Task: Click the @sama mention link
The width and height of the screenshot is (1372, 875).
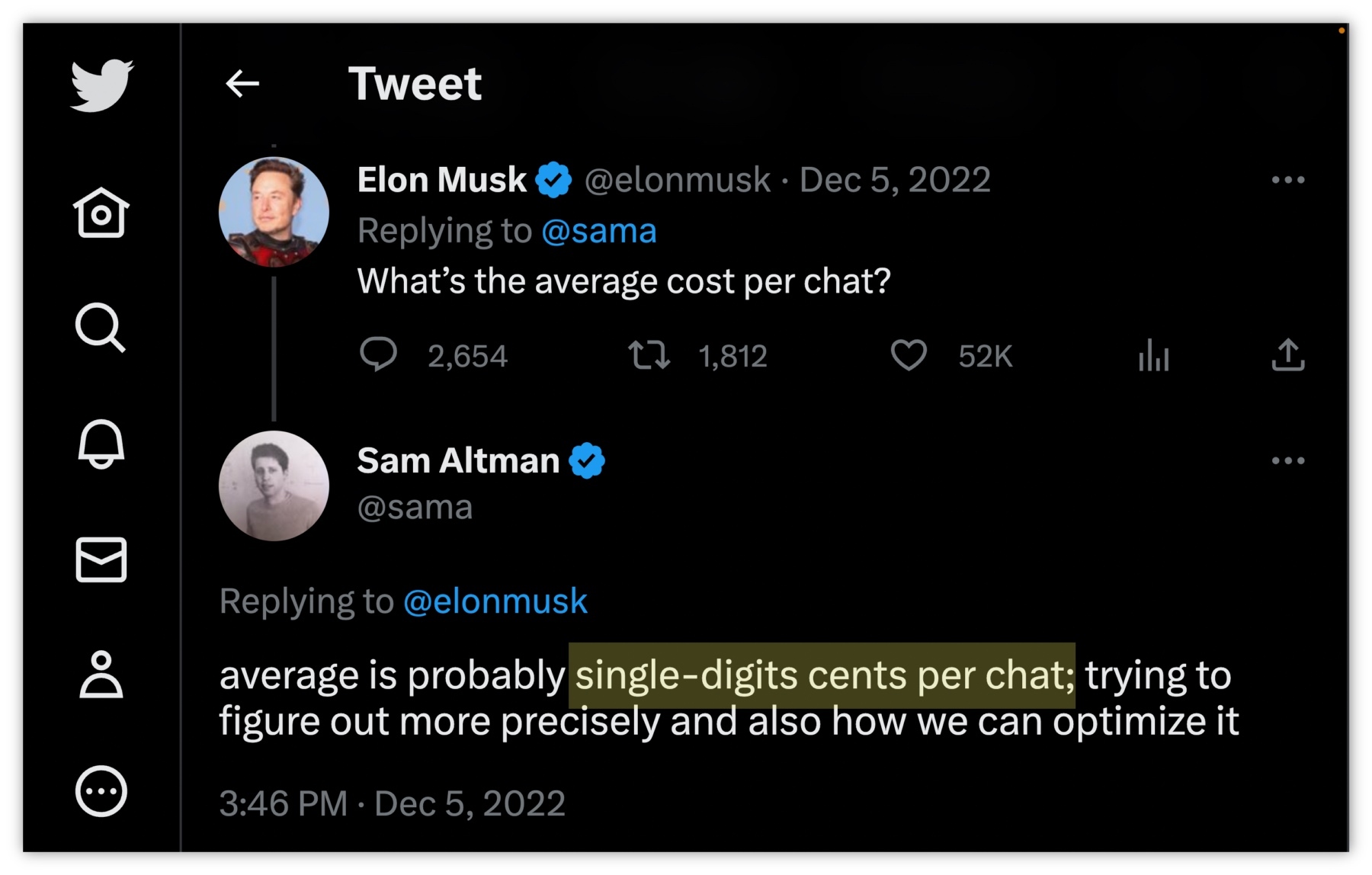Action: pyautogui.click(x=598, y=231)
